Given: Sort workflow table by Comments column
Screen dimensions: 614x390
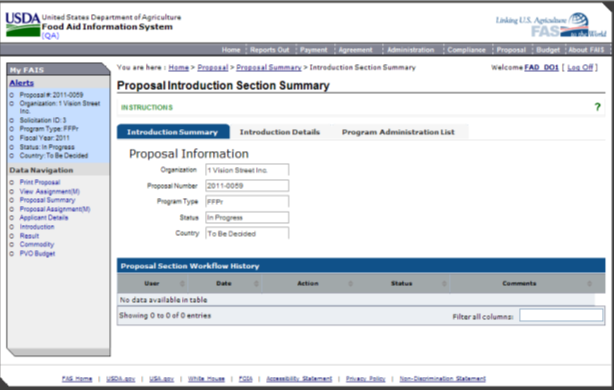Looking at the screenshot, I should (x=527, y=283).
